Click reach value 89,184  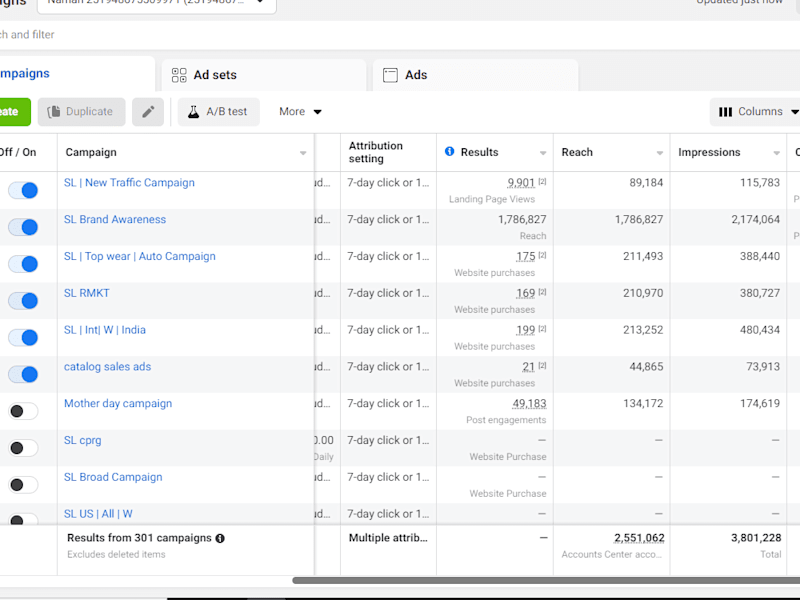[646, 183]
